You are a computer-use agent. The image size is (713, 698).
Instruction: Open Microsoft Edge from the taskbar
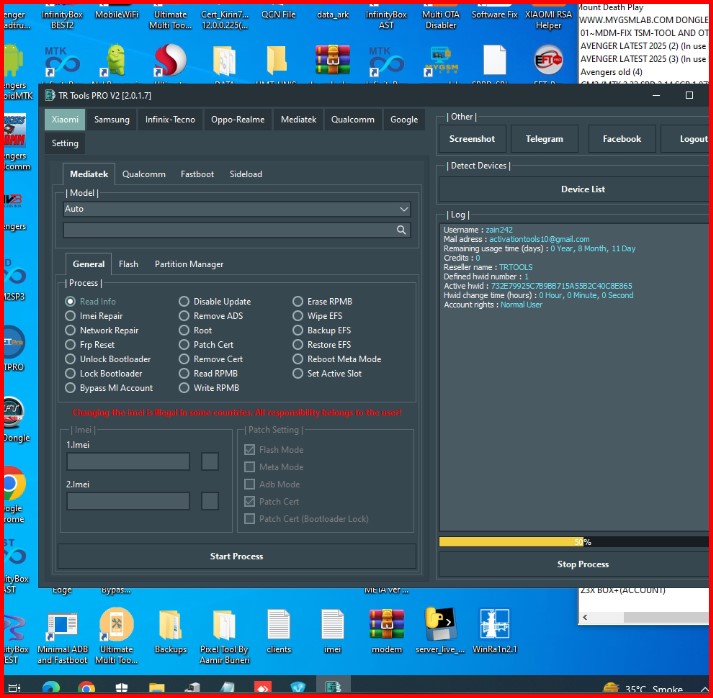pyautogui.click(x=50, y=688)
